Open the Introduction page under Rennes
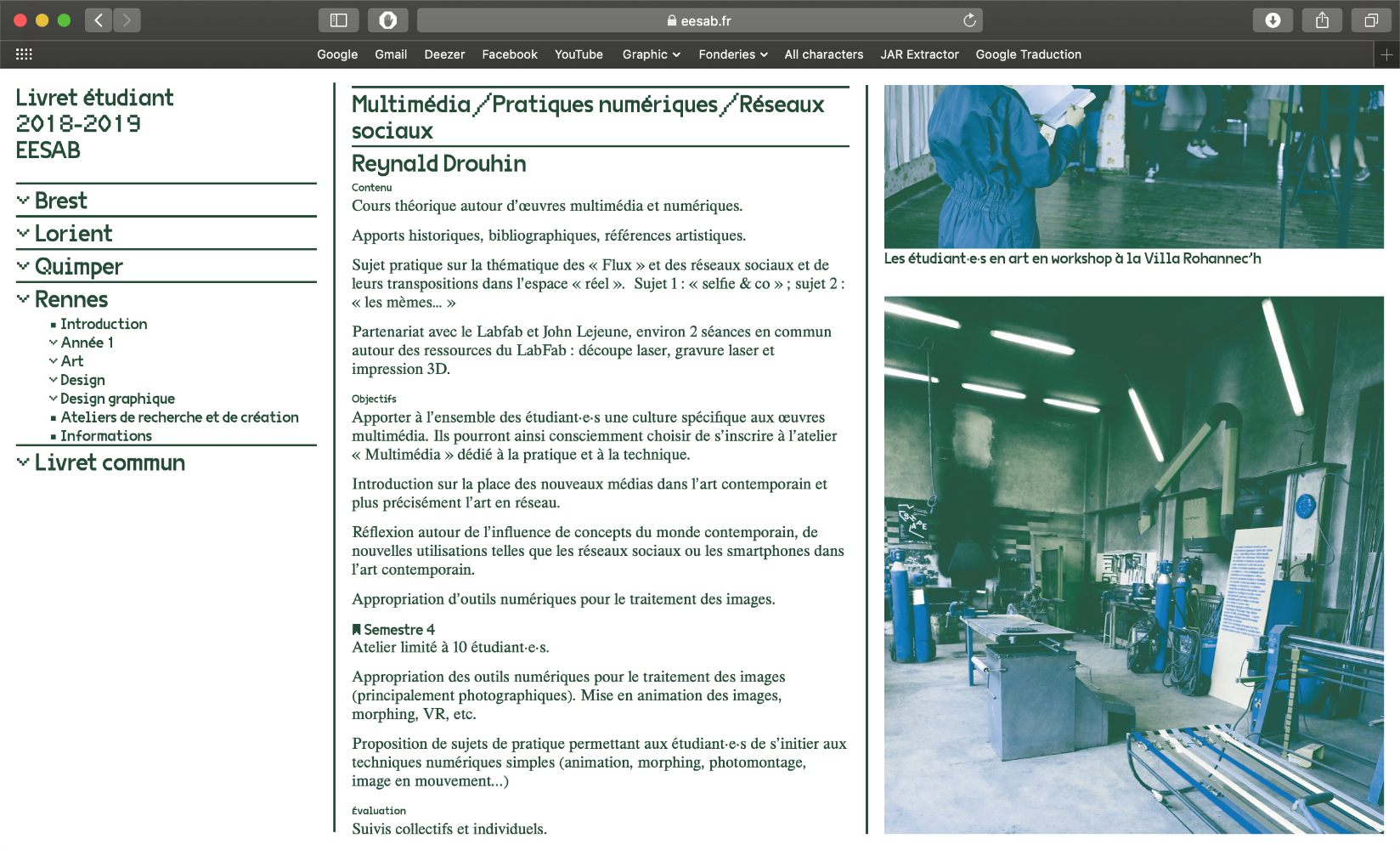Image resolution: width=1400 pixels, height=850 pixels. (x=104, y=324)
